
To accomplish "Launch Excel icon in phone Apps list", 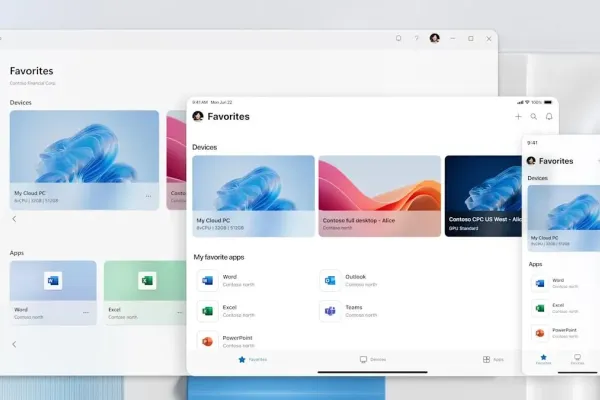I will coord(540,308).
